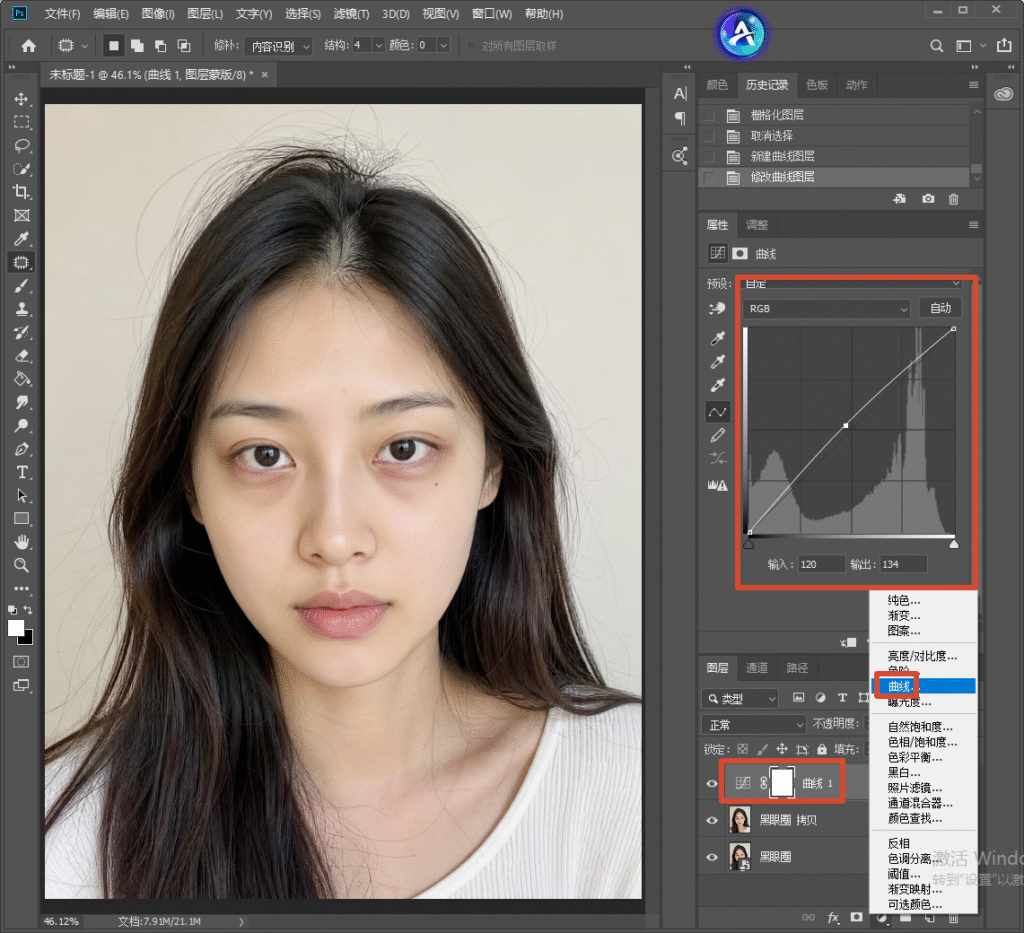Check the 对所有图层取样 checkbox
Viewport: 1024px width, 933px height.
472,46
